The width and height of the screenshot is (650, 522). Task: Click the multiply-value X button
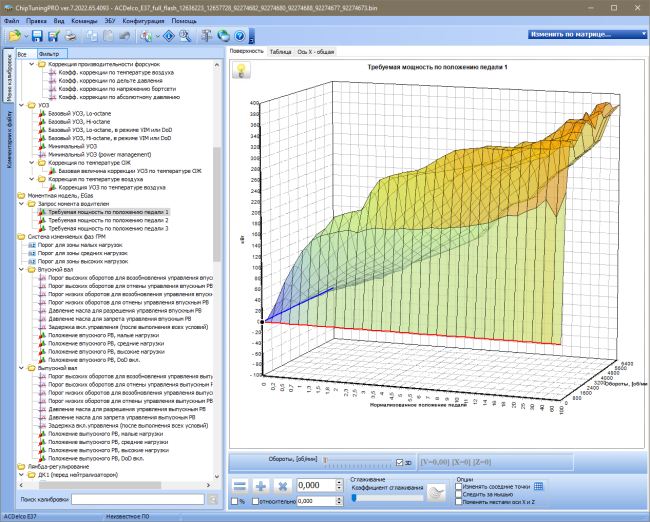283,486
